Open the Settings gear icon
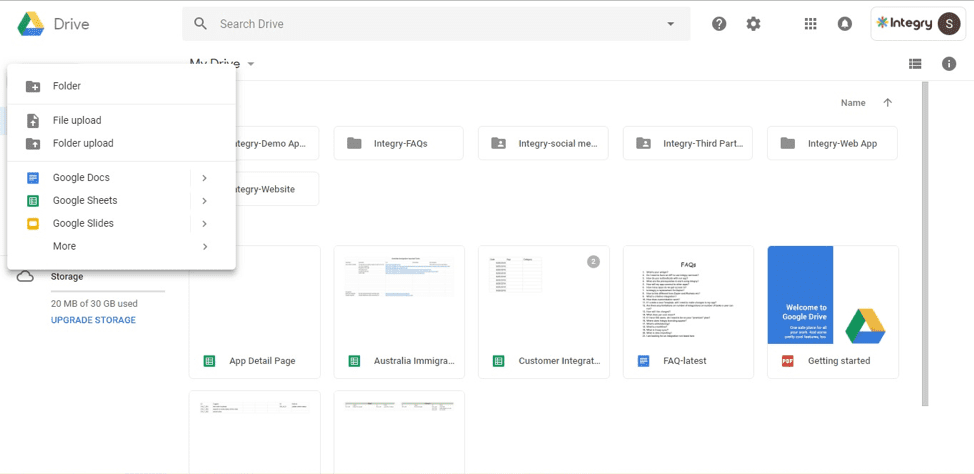Image resolution: width=974 pixels, height=474 pixels. point(753,24)
